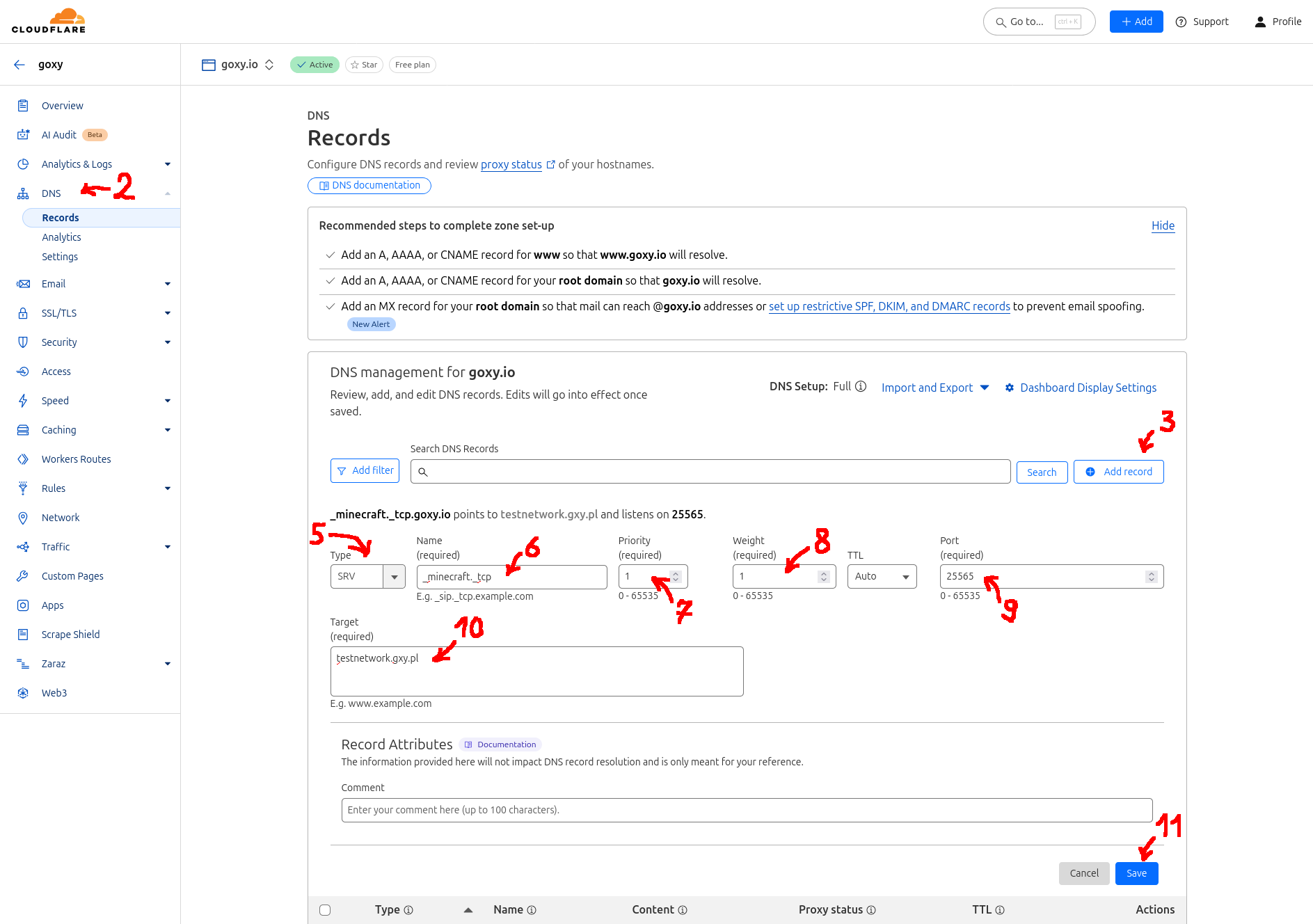The height and width of the screenshot is (924, 1313).
Task: Open the Caching section icon
Action: (x=23, y=429)
